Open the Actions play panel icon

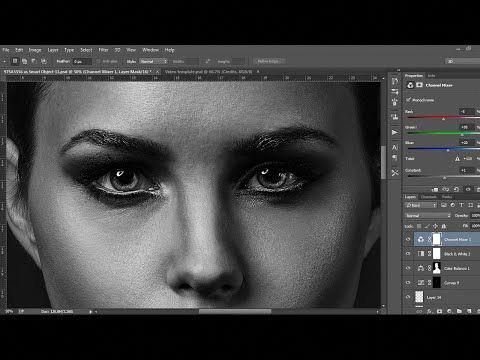point(395,132)
